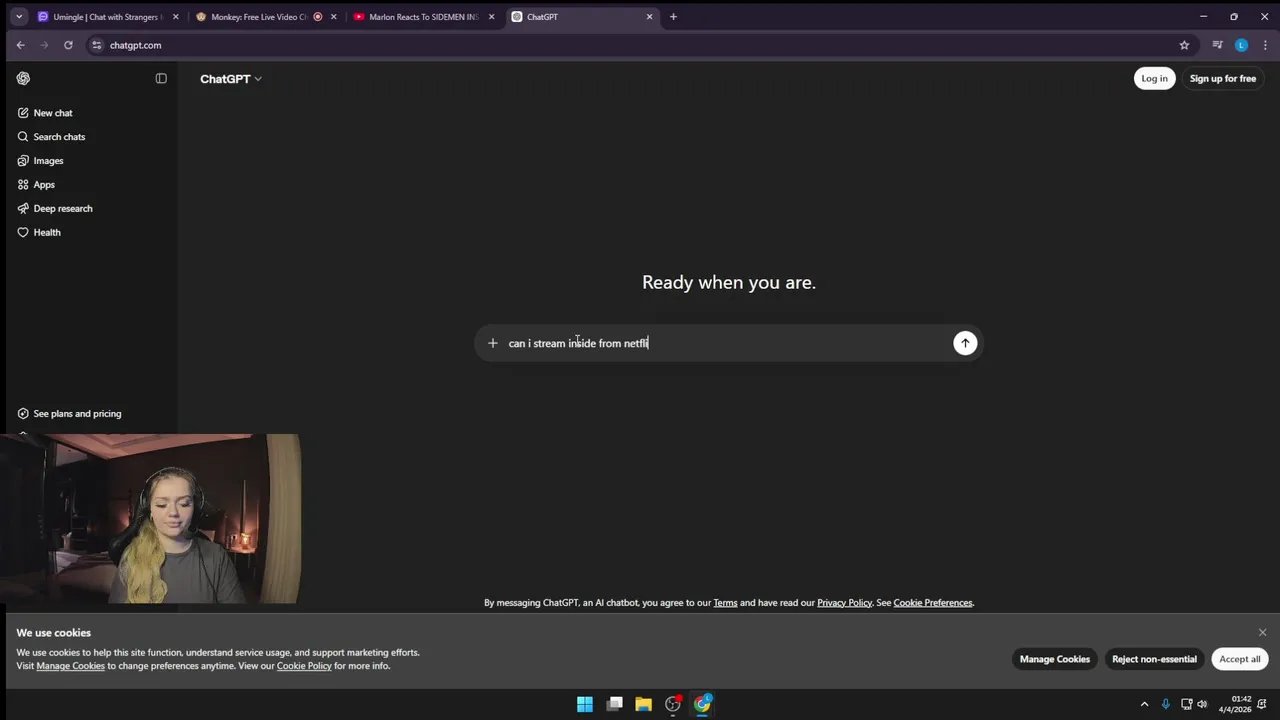Viewport: 1280px width, 720px height.
Task: Open File Explorer from the taskbar
Action: click(643, 704)
